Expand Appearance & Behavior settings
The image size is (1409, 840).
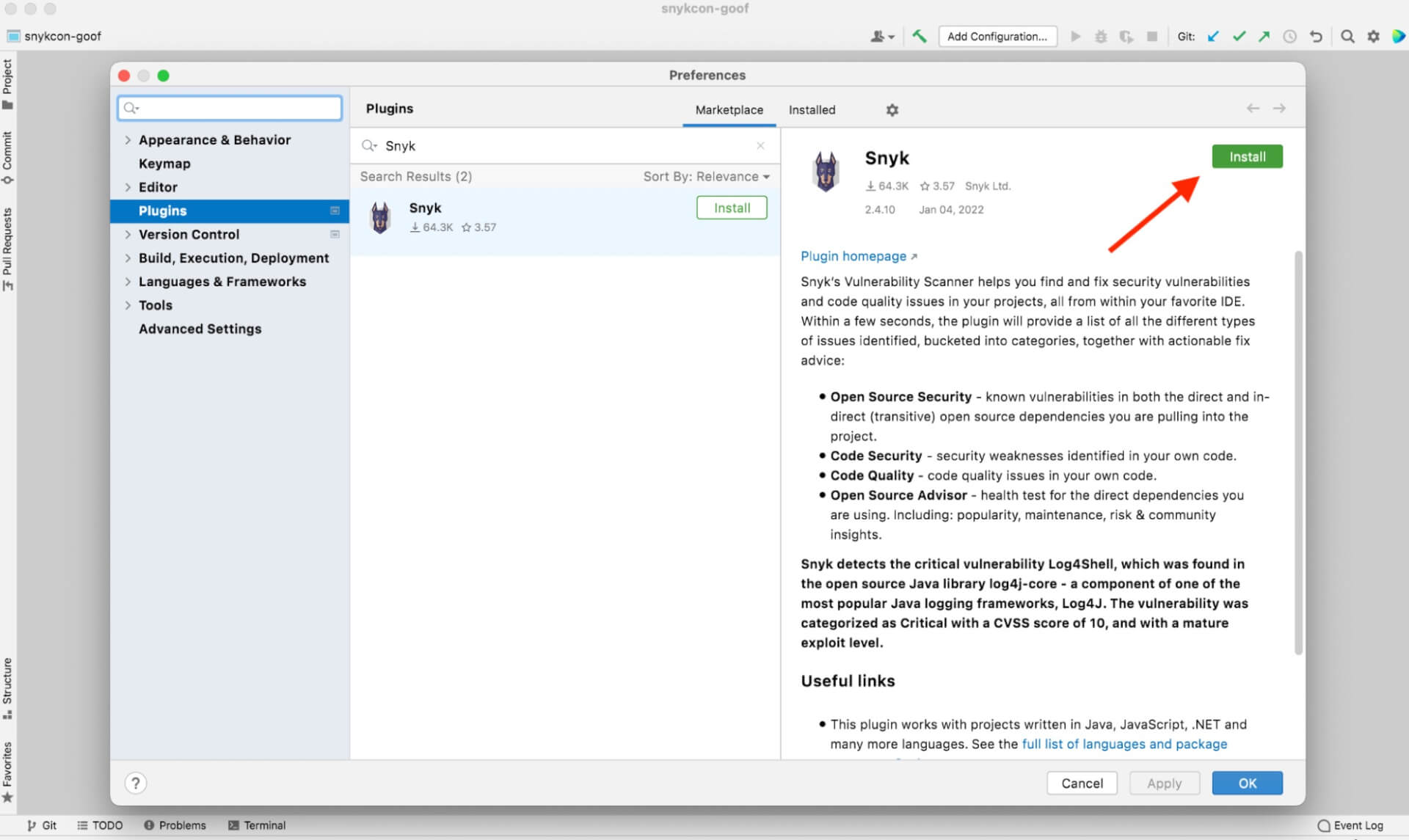tap(128, 139)
